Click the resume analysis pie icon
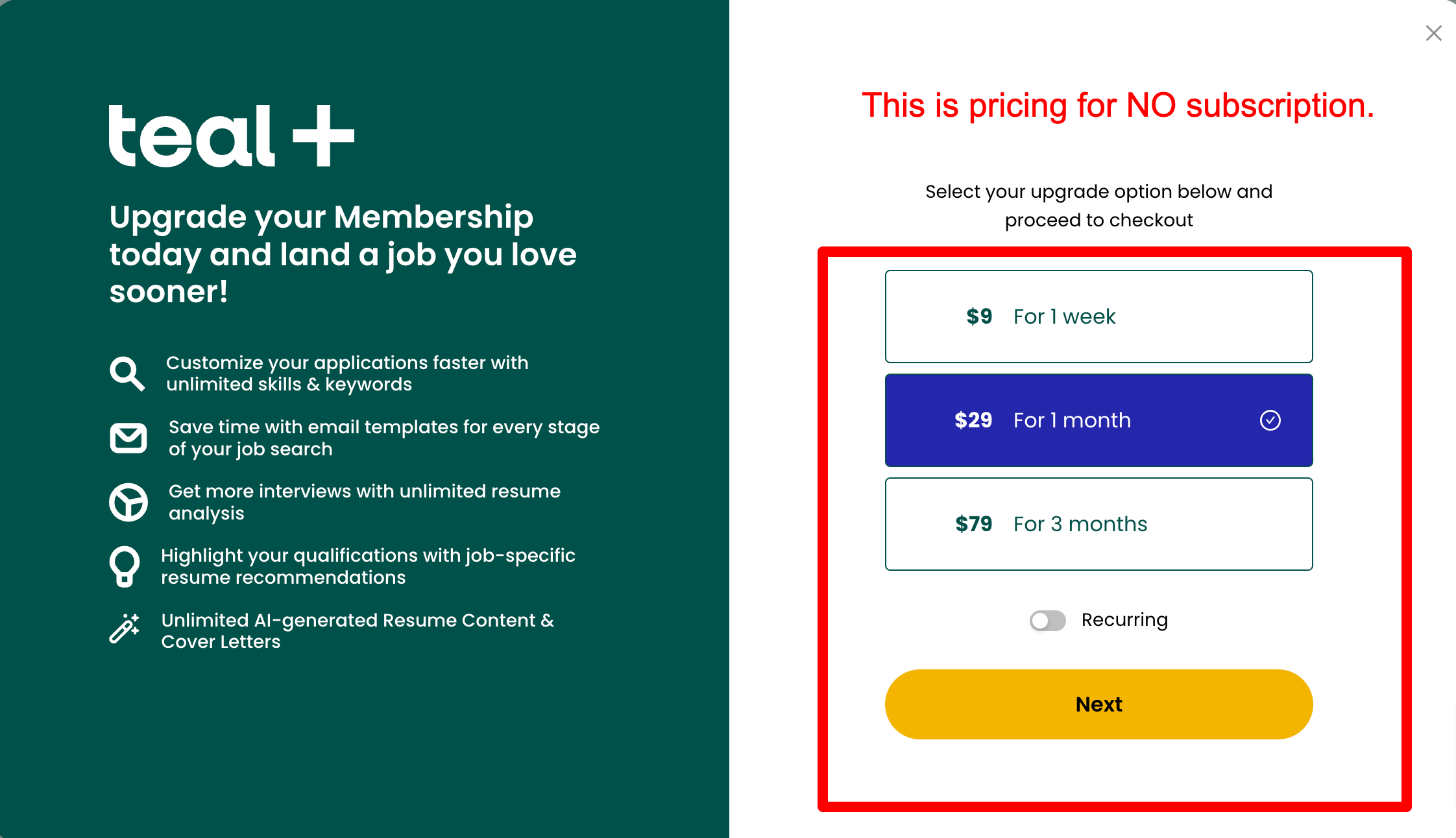 tap(128, 502)
